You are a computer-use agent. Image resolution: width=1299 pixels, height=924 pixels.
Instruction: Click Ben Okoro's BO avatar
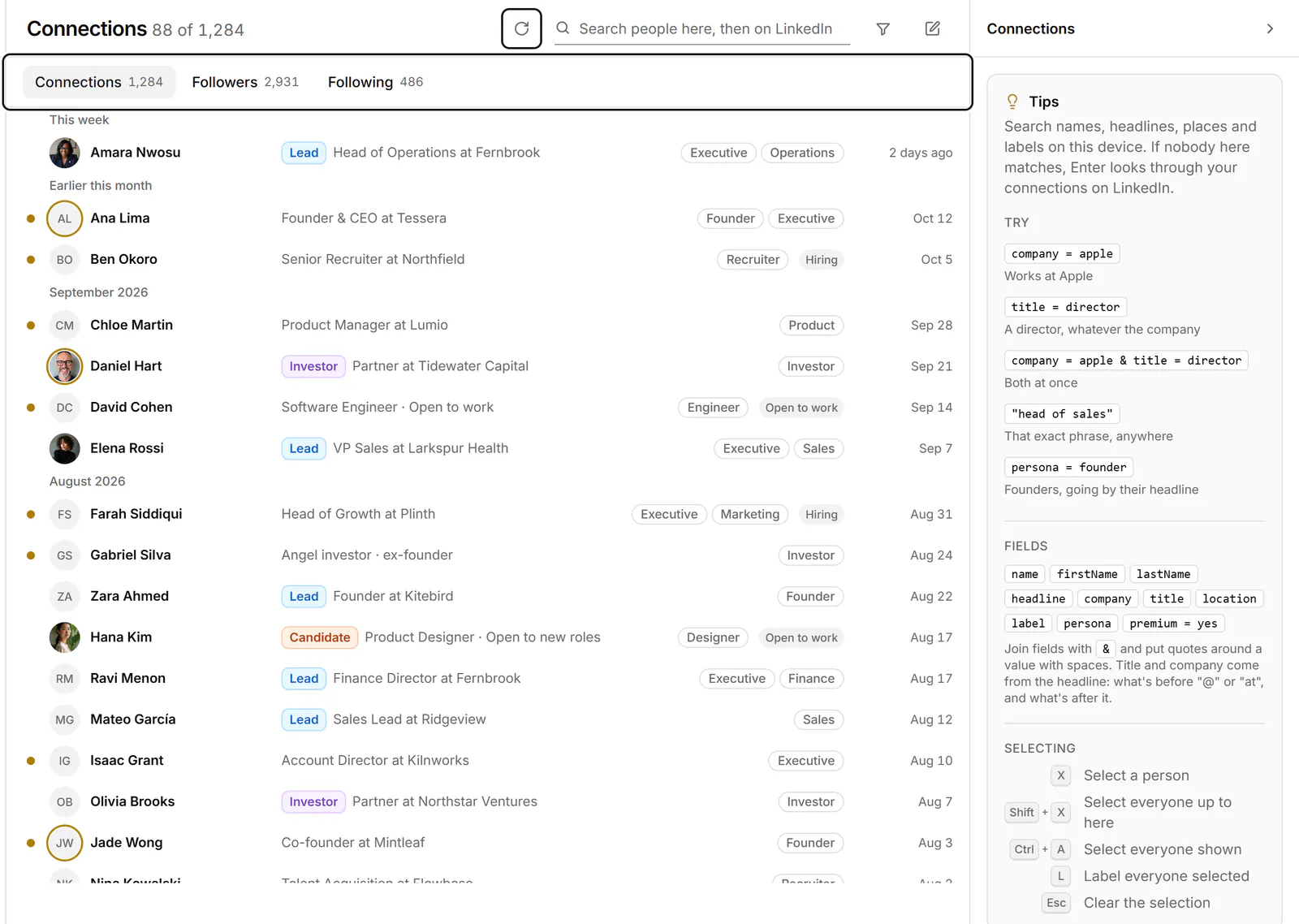(x=65, y=260)
